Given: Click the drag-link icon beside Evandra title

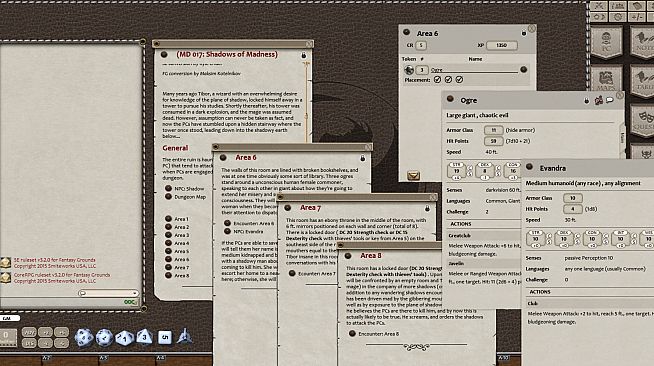Looking at the screenshot, I should click(x=530, y=167).
